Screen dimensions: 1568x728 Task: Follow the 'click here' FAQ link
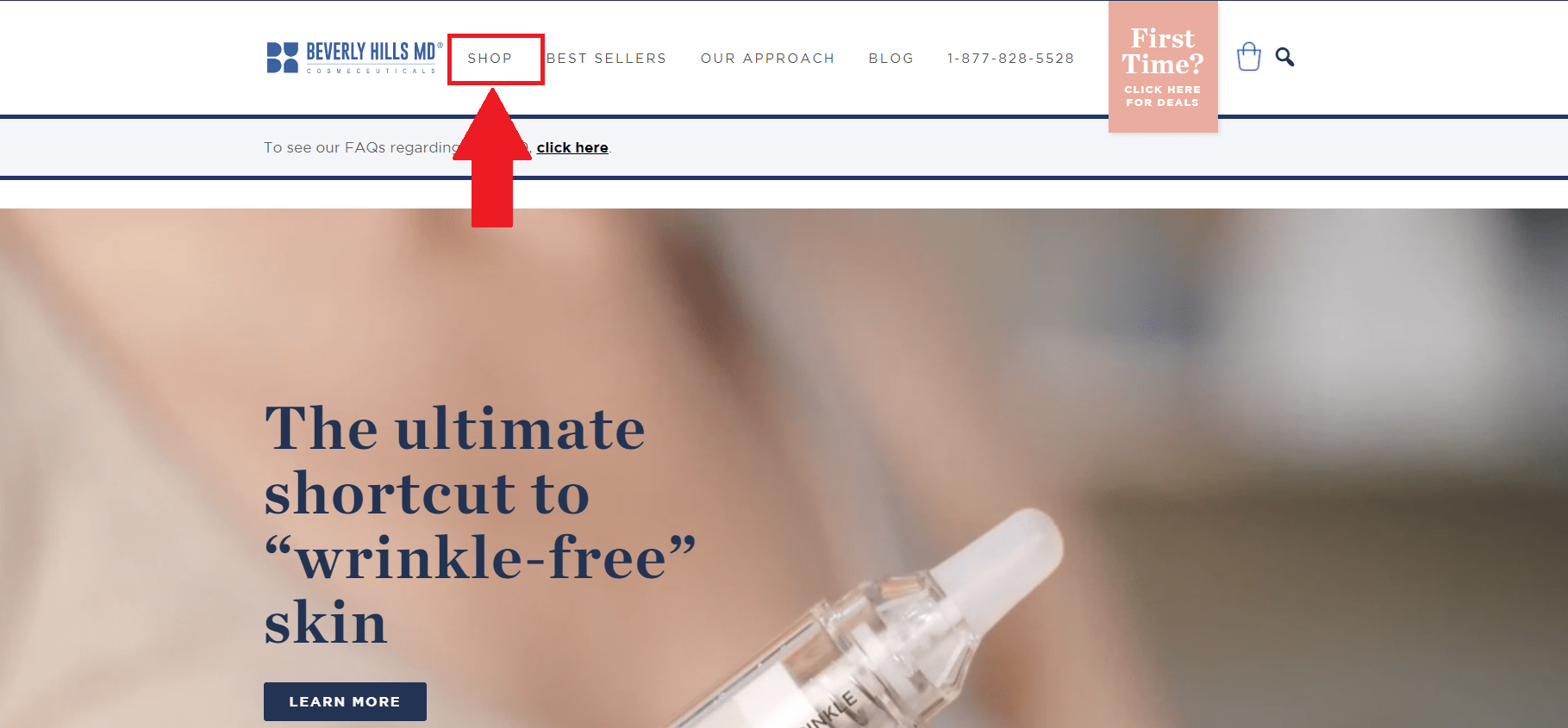(x=572, y=147)
